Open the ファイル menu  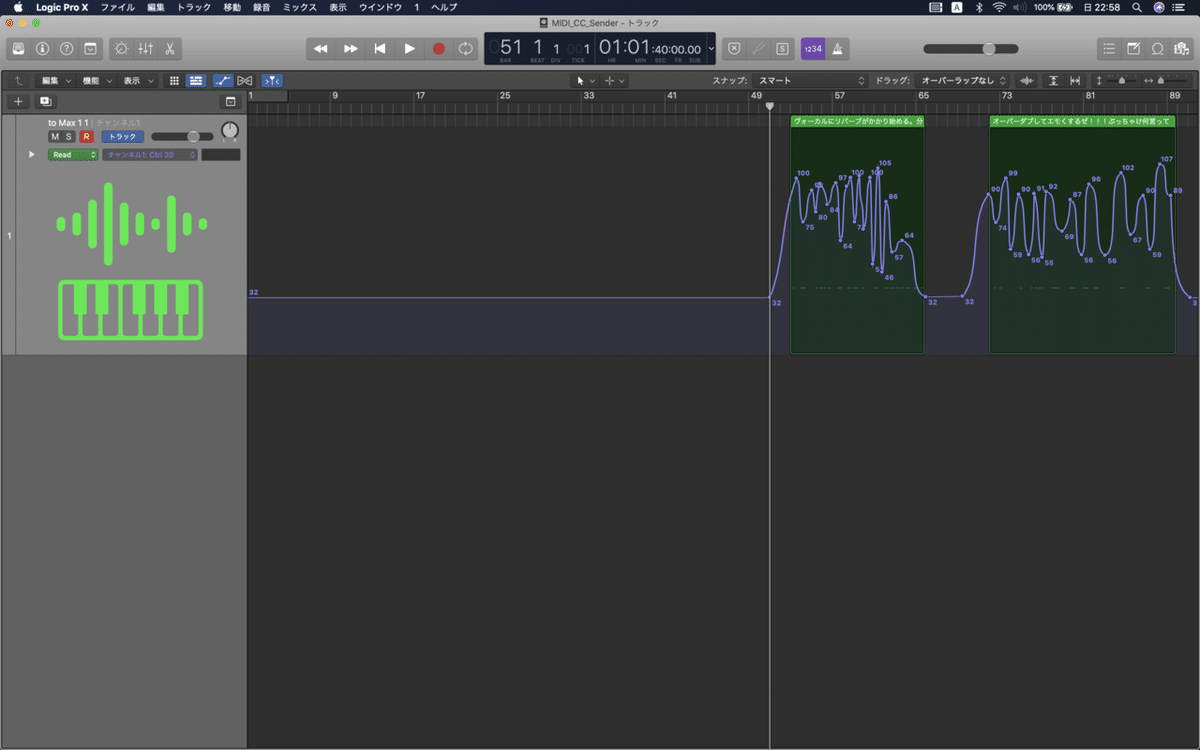[117, 7]
